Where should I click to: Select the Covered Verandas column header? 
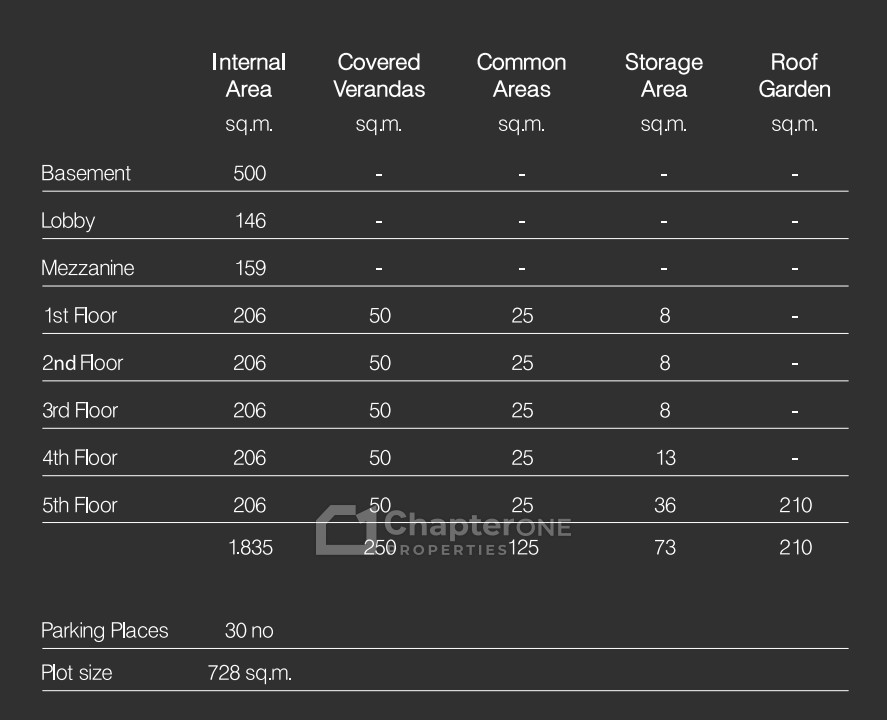coord(379,76)
